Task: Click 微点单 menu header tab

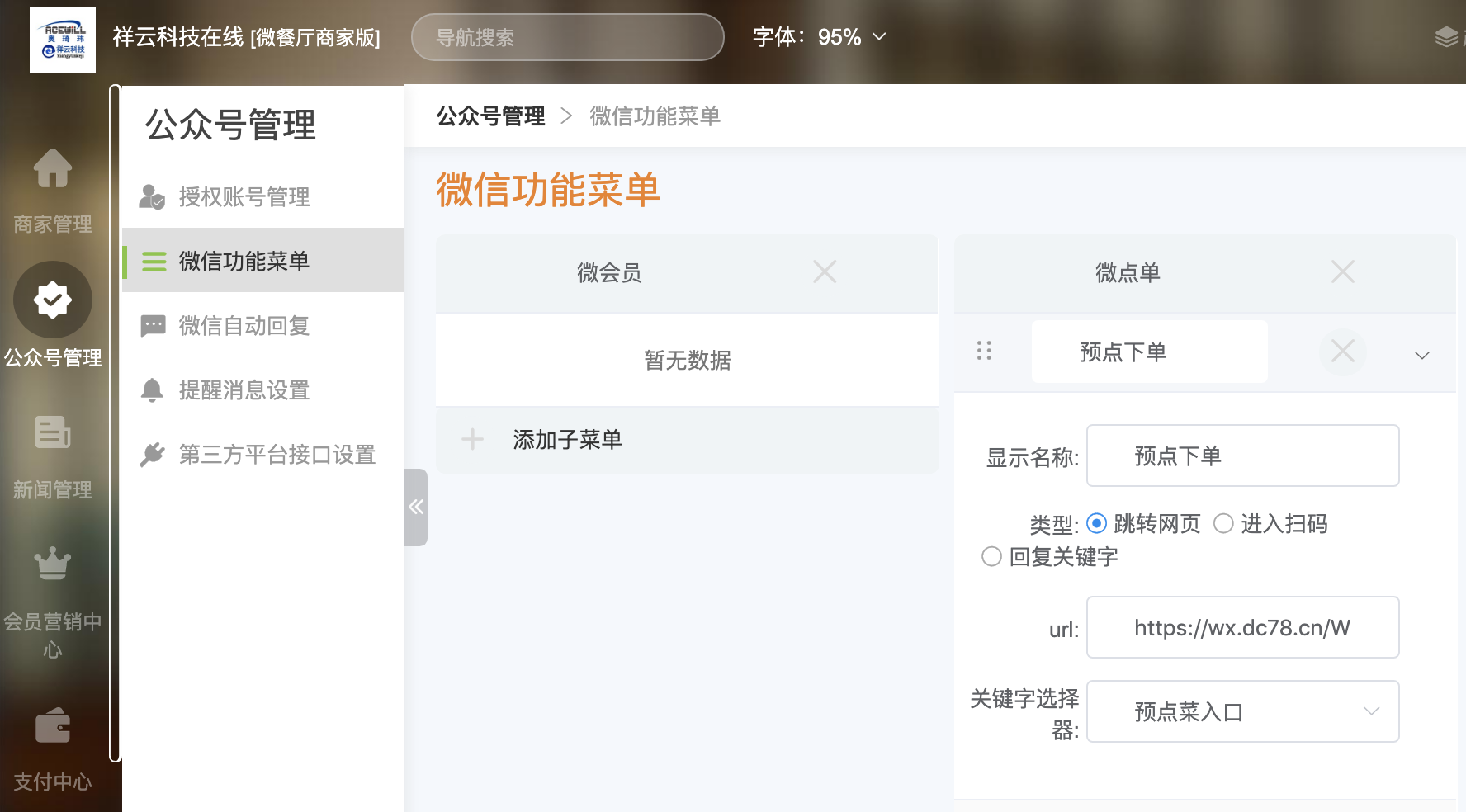Action: pyautogui.click(x=1205, y=273)
